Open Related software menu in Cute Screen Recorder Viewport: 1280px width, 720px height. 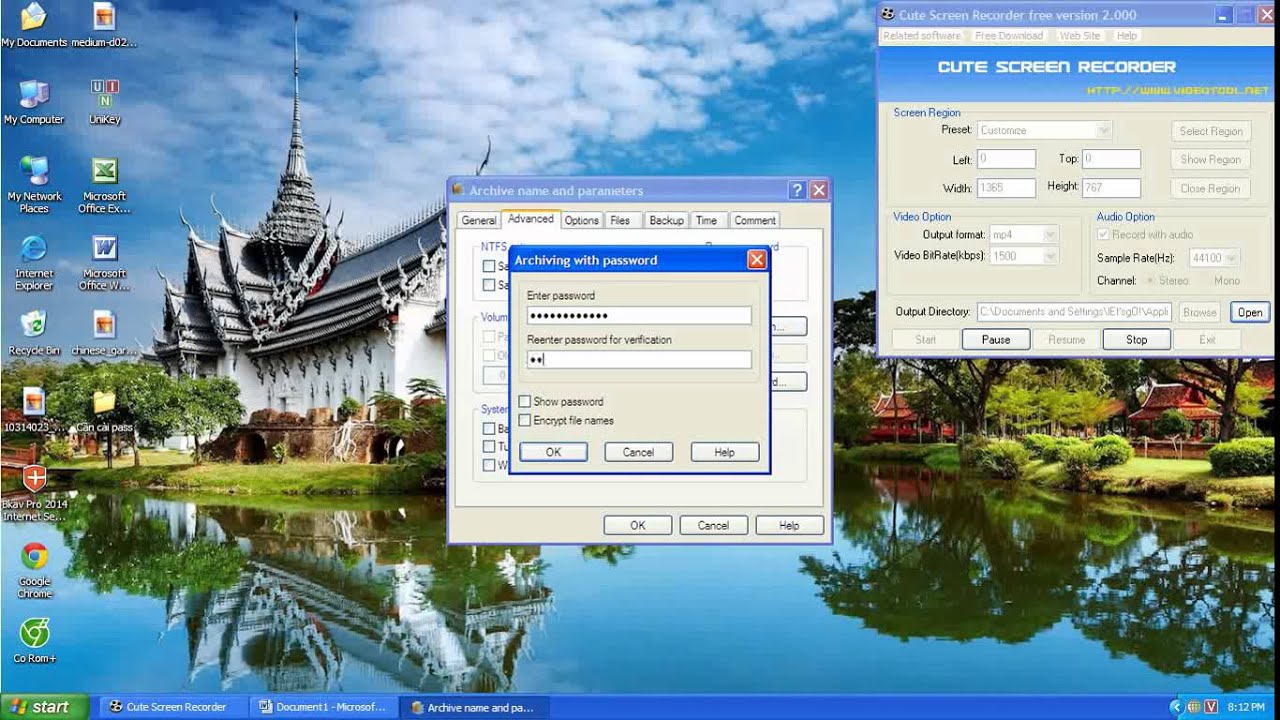[921, 35]
